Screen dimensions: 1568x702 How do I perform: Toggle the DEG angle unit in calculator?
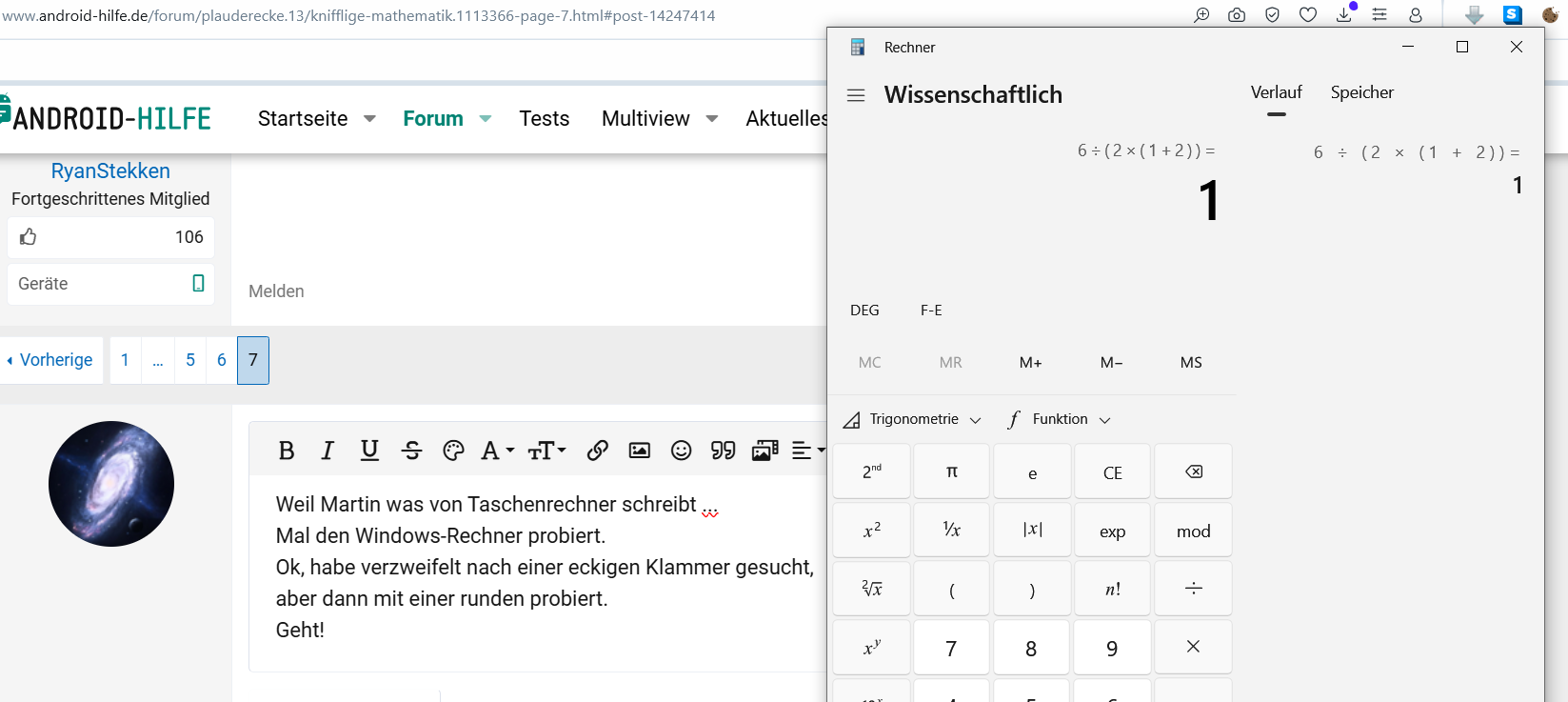[864, 311]
